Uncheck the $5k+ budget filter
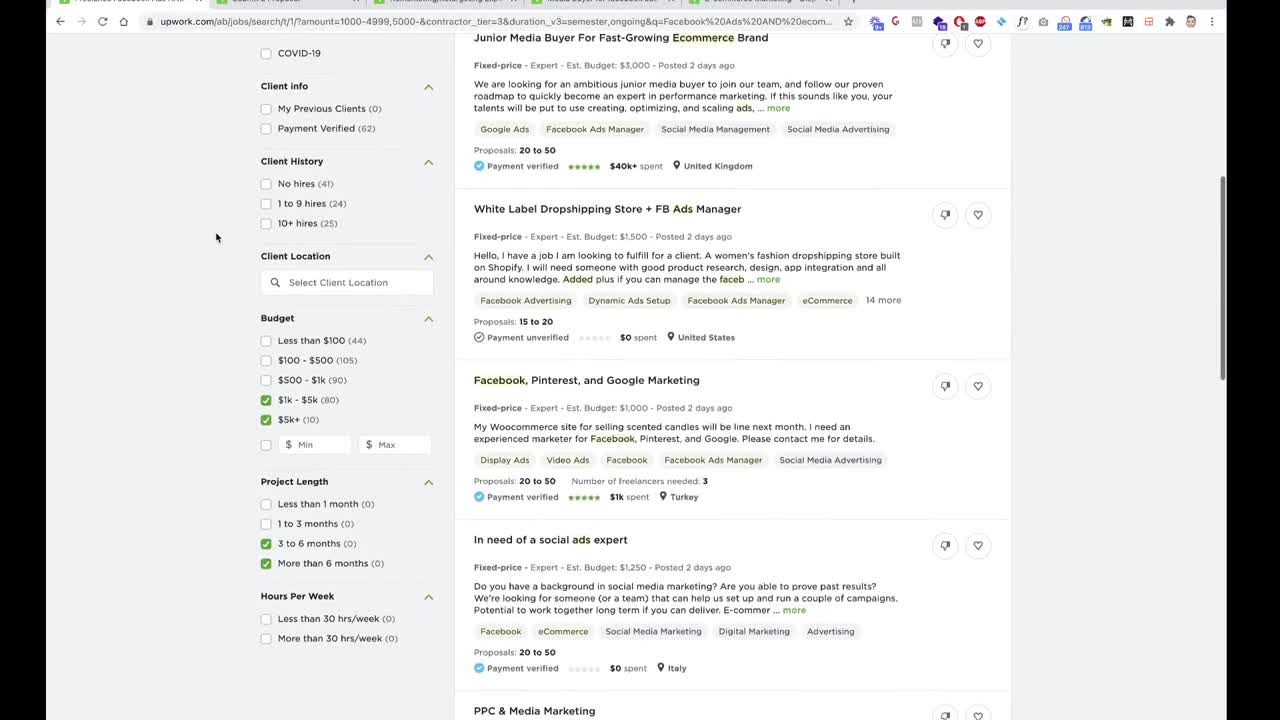1280x720 pixels. coord(266,420)
